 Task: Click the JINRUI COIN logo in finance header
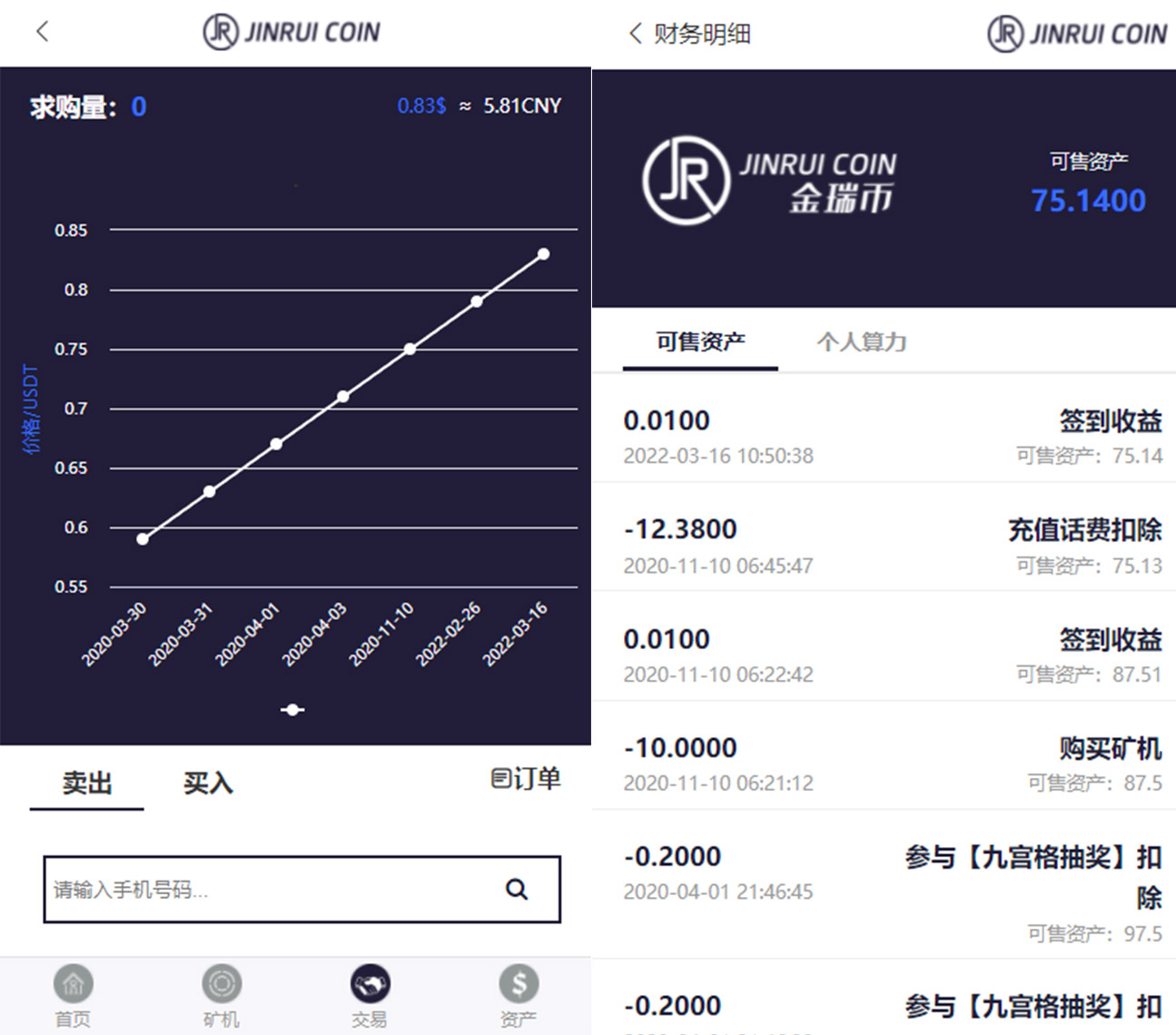(1077, 34)
